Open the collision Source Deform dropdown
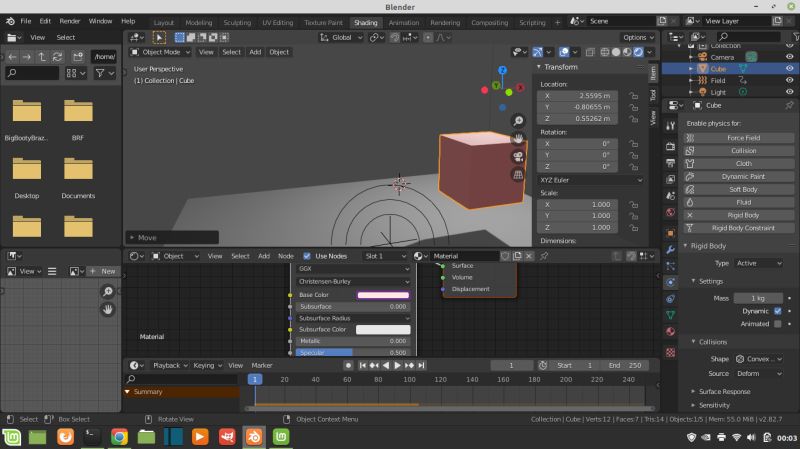This screenshot has width=800, height=449. click(x=758, y=373)
